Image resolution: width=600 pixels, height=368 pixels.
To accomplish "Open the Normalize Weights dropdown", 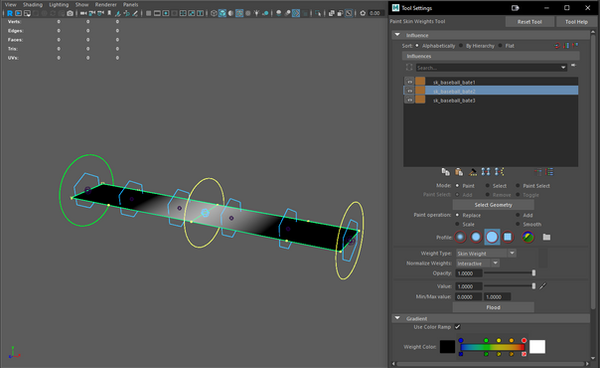I will [x=495, y=263].
